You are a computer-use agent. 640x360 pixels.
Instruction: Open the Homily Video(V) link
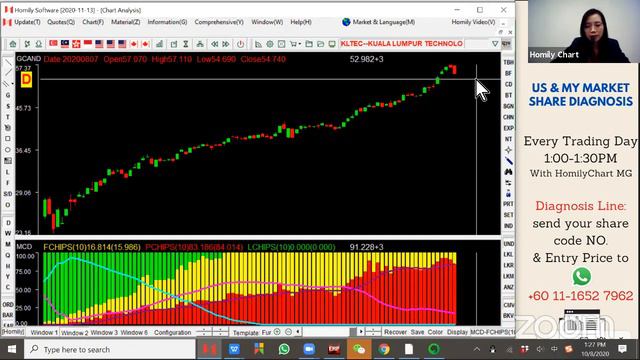pyautogui.click(x=473, y=22)
